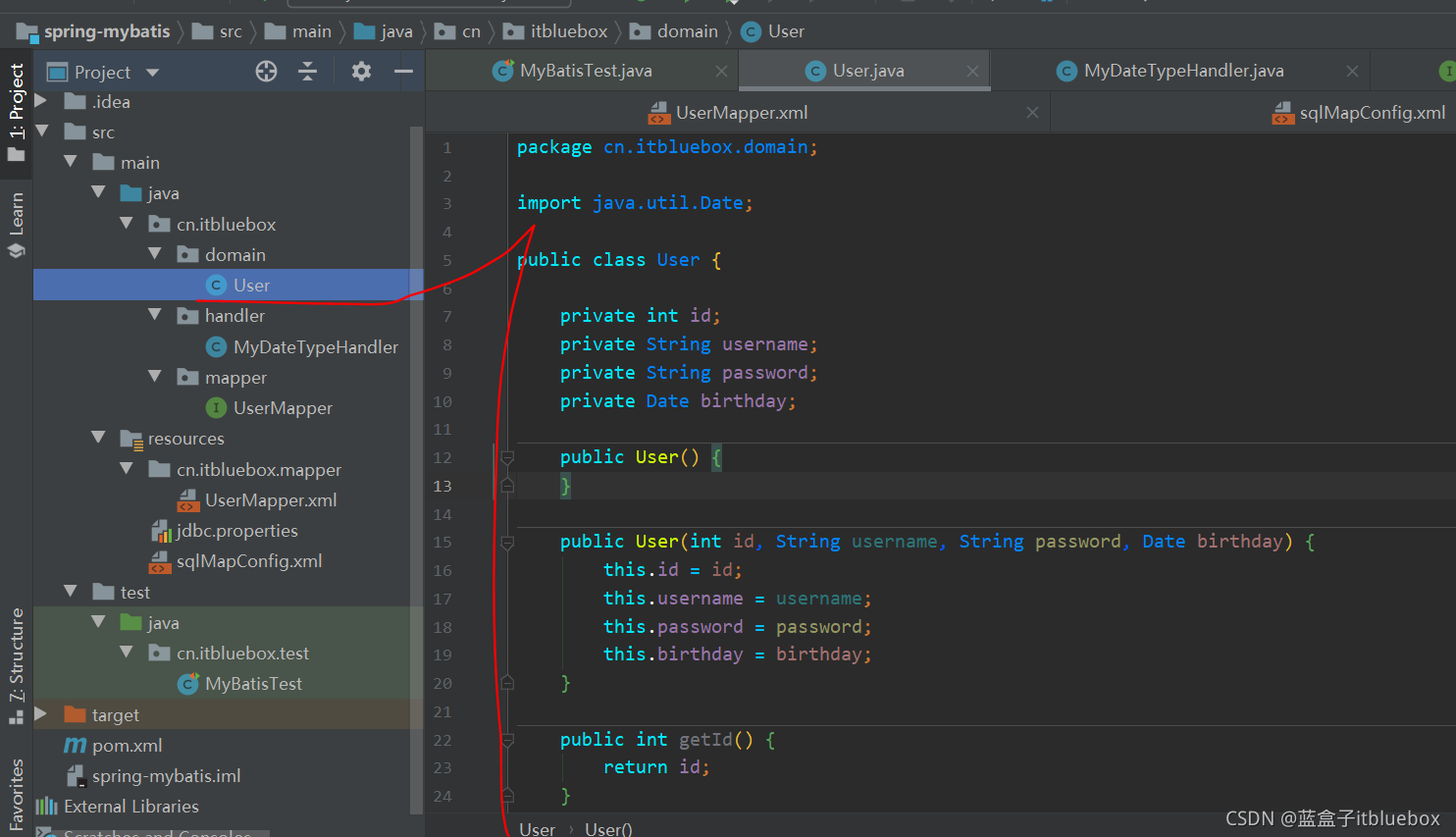Select cn.itbluebox.test package
1456x837 pixels.
click(x=229, y=653)
